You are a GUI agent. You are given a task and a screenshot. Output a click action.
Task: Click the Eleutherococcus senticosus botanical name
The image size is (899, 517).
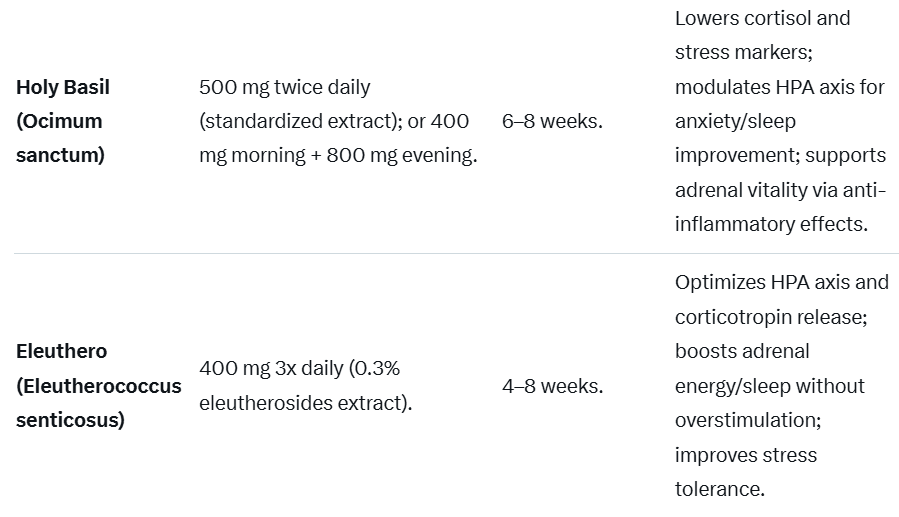99,403
